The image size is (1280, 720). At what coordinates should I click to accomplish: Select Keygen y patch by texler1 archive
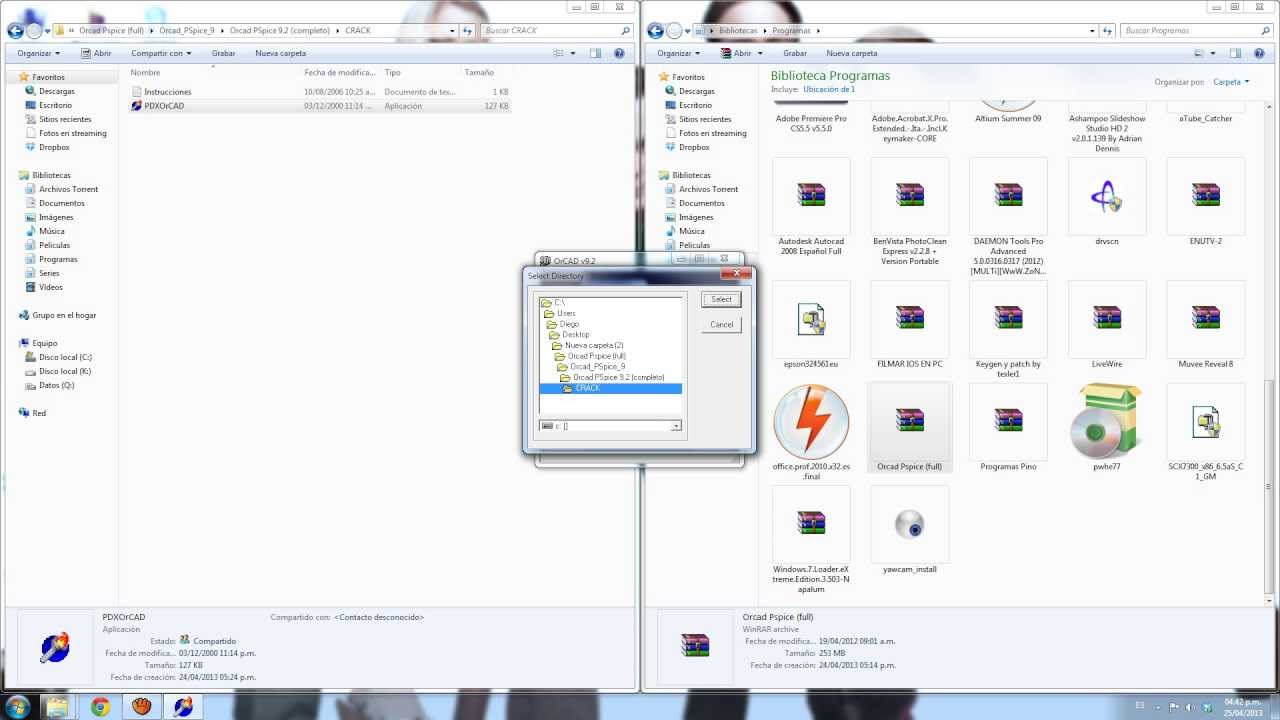point(1008,329)
